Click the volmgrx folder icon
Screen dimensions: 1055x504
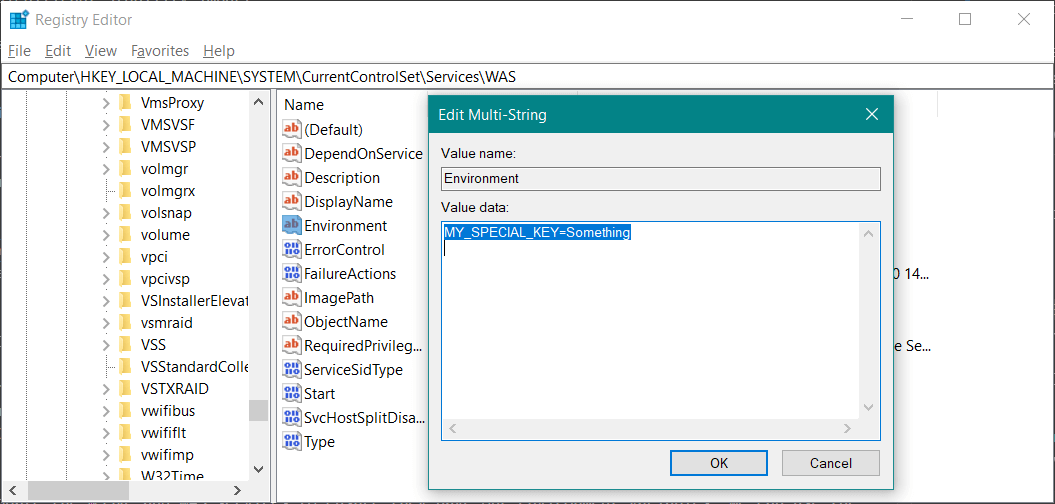coord(124,190)
